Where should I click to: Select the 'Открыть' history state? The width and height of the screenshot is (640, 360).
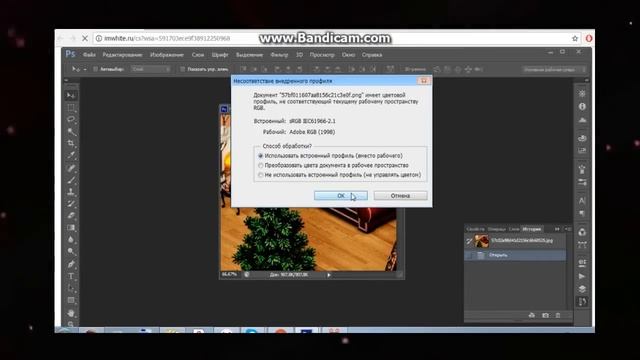pos(516,255)
